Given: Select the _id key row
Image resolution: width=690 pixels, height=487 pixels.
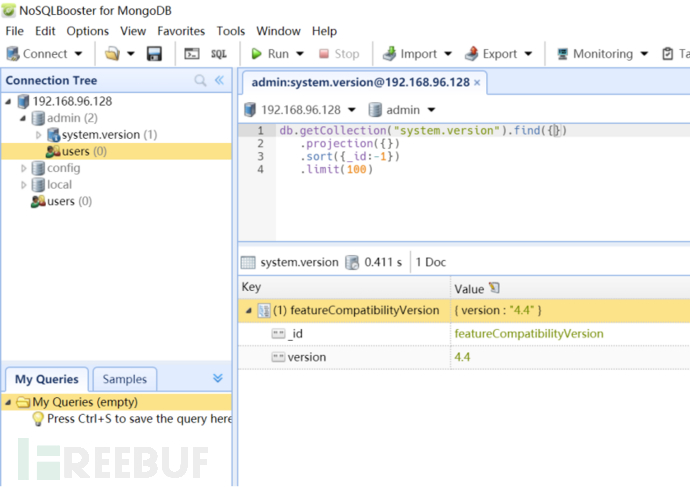Looking at the screenshot, I should [x=464, y=334].
